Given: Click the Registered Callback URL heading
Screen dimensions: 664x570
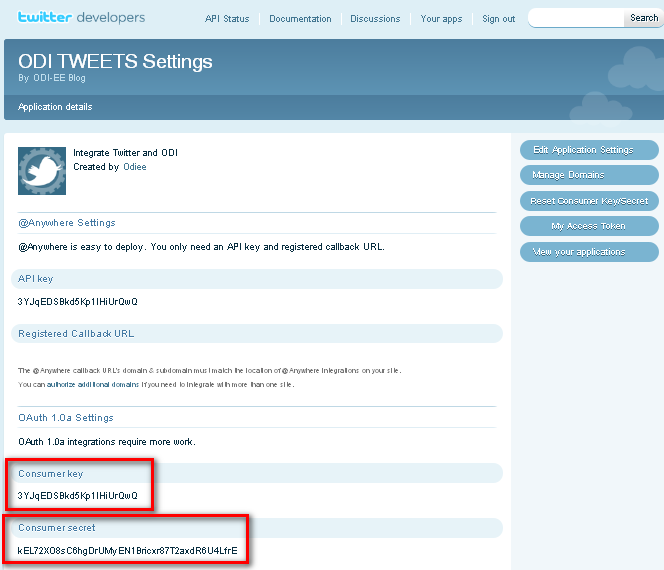Looking at the screenshot, I should coord(76,334).
